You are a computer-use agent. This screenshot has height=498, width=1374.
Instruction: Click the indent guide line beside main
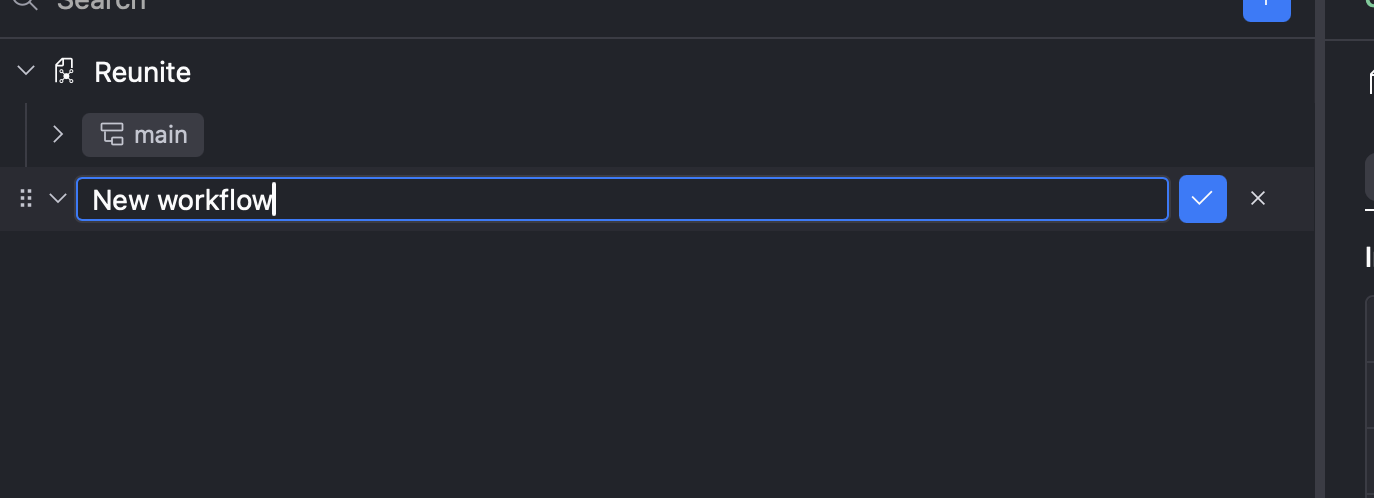click(x=25, y=134)
